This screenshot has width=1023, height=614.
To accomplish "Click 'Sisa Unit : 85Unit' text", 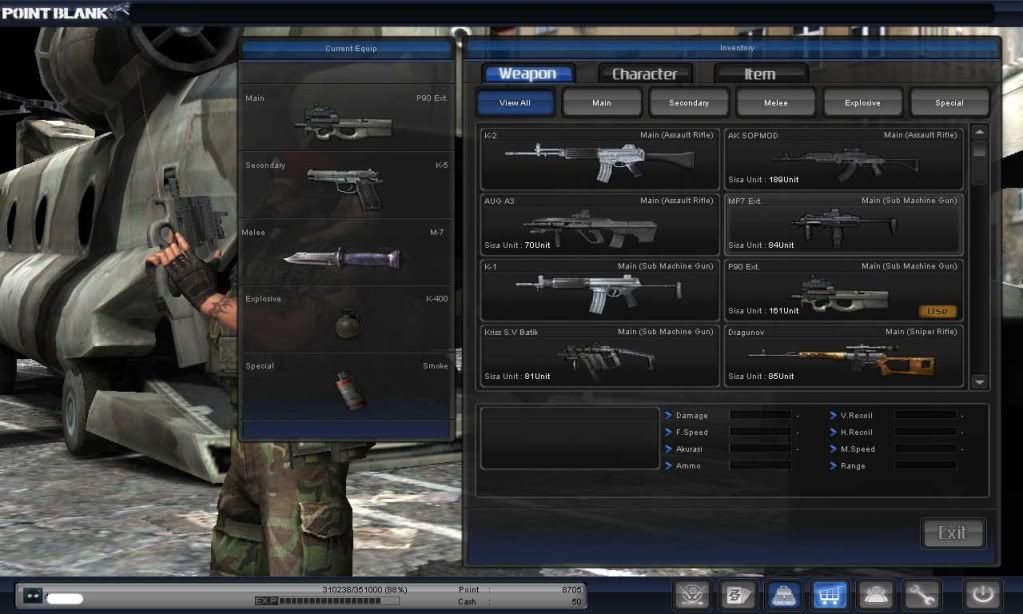I will point(761,376).
